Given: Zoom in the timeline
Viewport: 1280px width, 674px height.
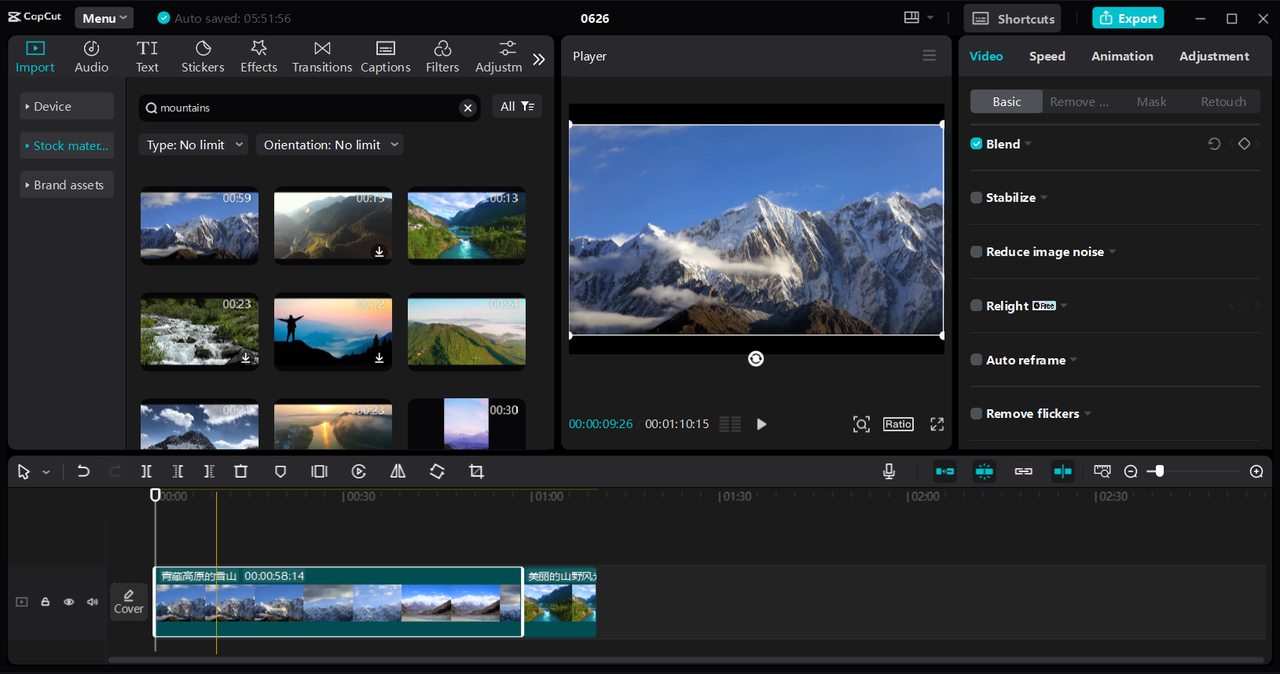Looking at the screenshot, I should point(1257,471).
